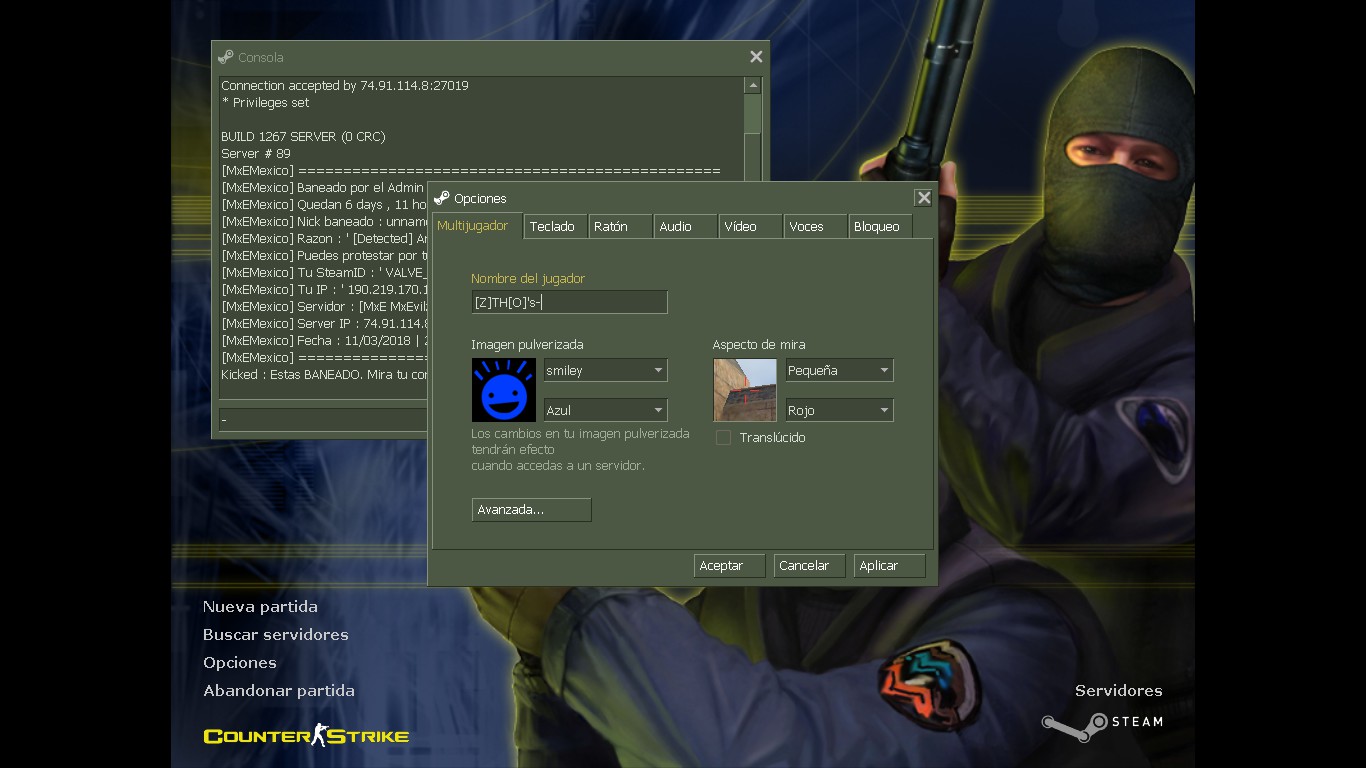Open Buscar servidores

tap(276, 635)
